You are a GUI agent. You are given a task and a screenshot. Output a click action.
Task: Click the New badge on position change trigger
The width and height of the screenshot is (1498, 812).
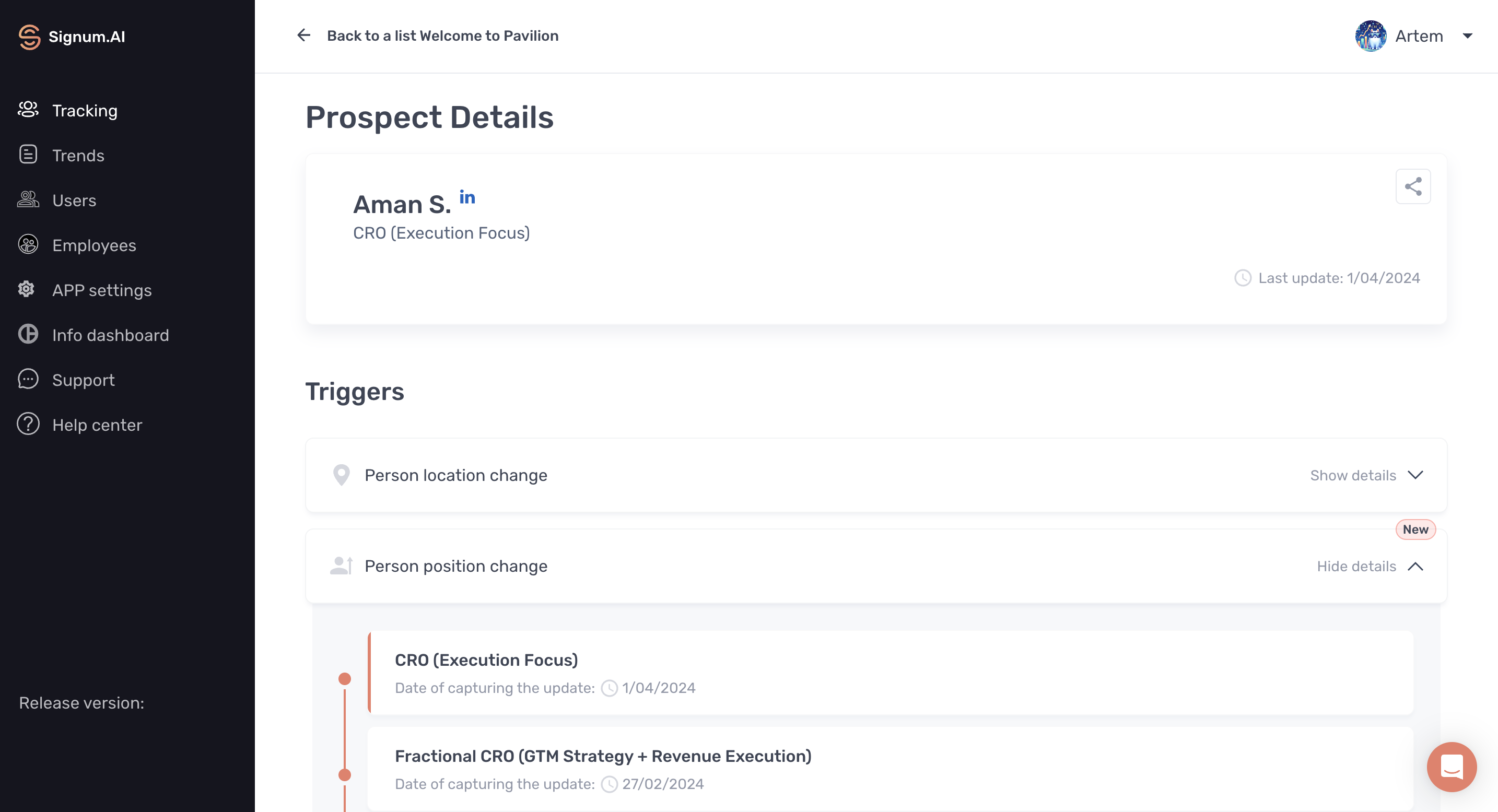click(x=1415, y=529)
